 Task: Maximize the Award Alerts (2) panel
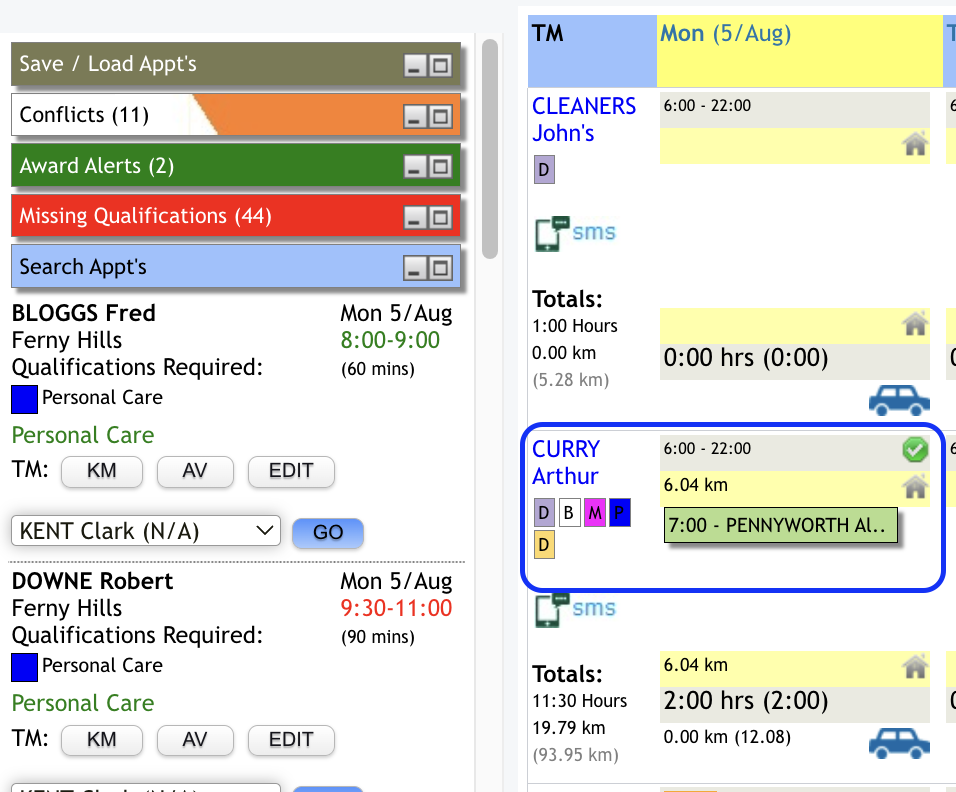coord(440,166)
